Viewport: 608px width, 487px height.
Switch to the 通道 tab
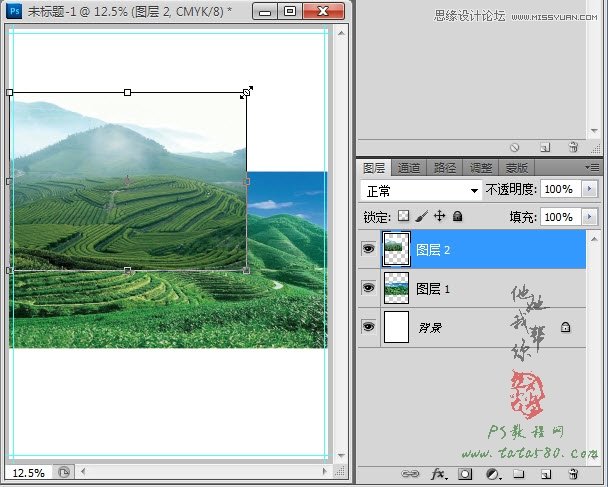tap(409, 168)
